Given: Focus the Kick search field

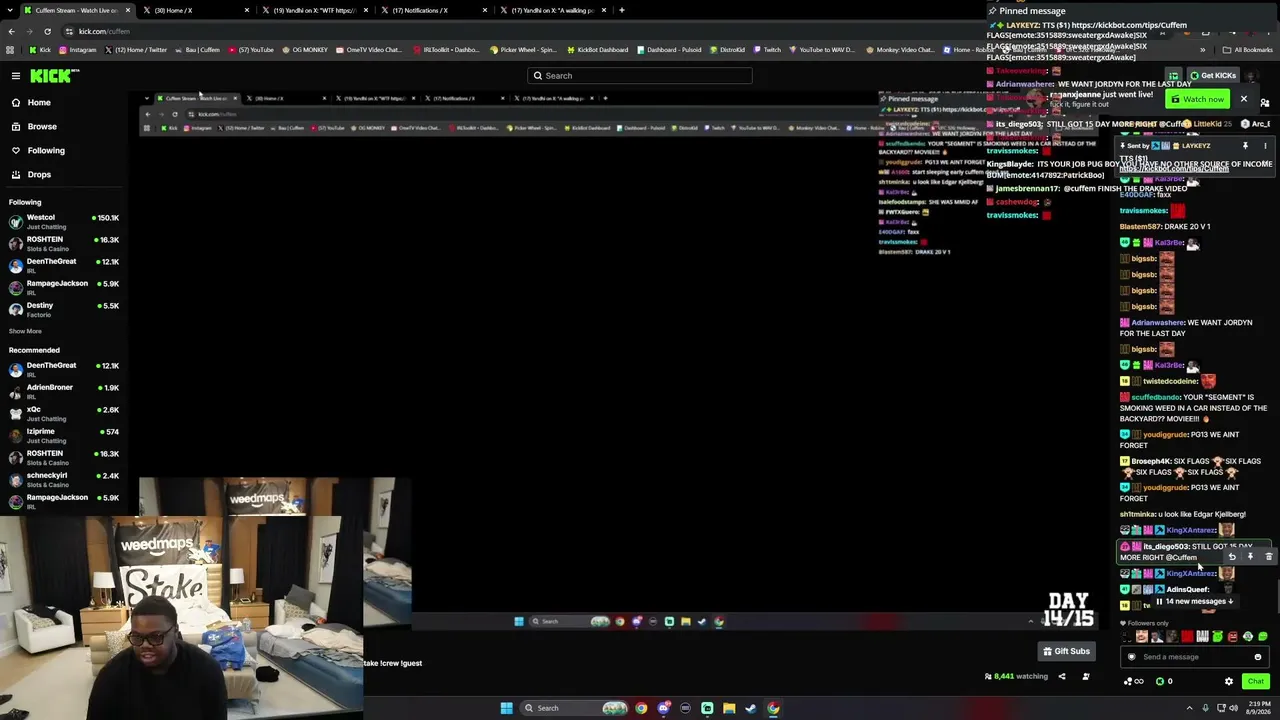Looking at the screenshot, I should click(640, 75).
